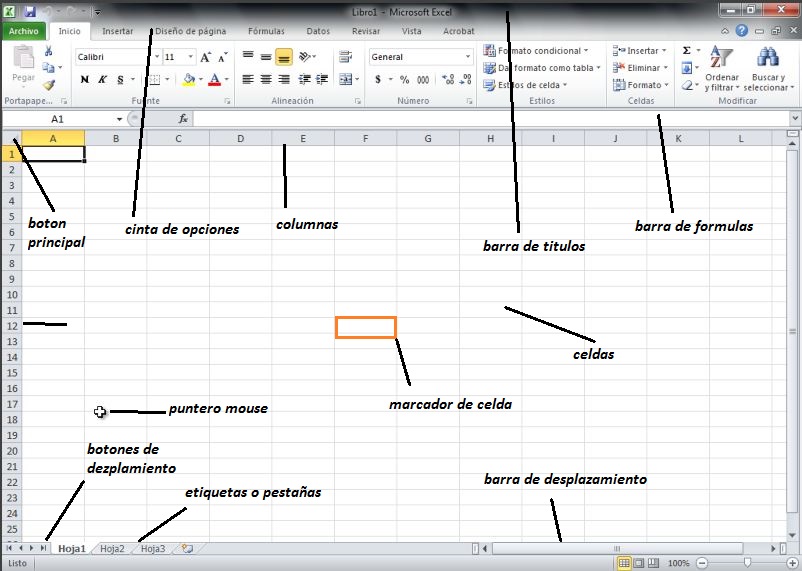Click the insert function fx icon
Viewport: 802px width, 571px height.
183,118
